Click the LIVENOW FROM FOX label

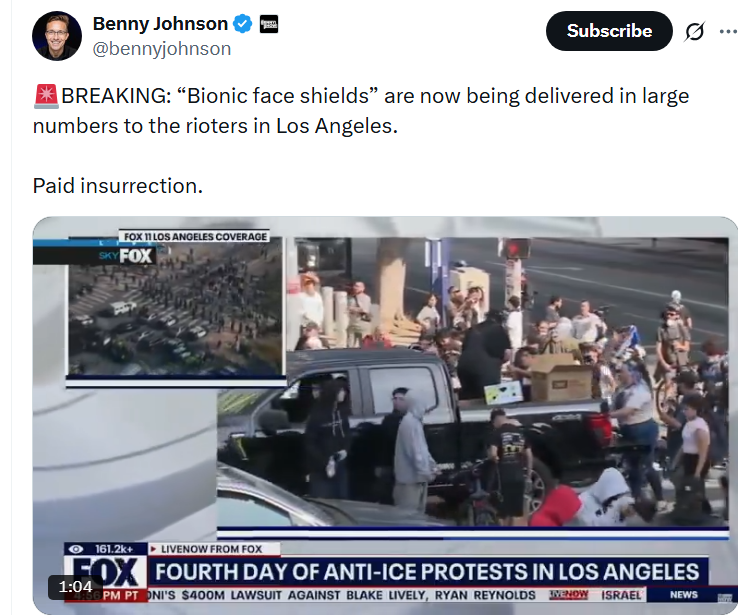tap(211, 549)
